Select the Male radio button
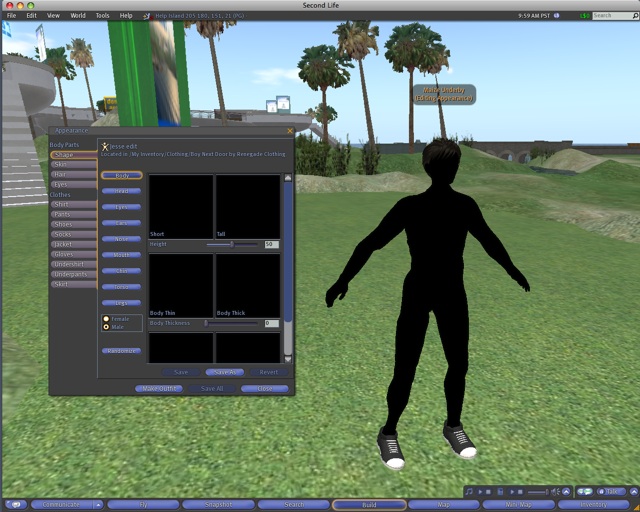The height and width of the screenshot is (512, 640). [x=106, y=327]
